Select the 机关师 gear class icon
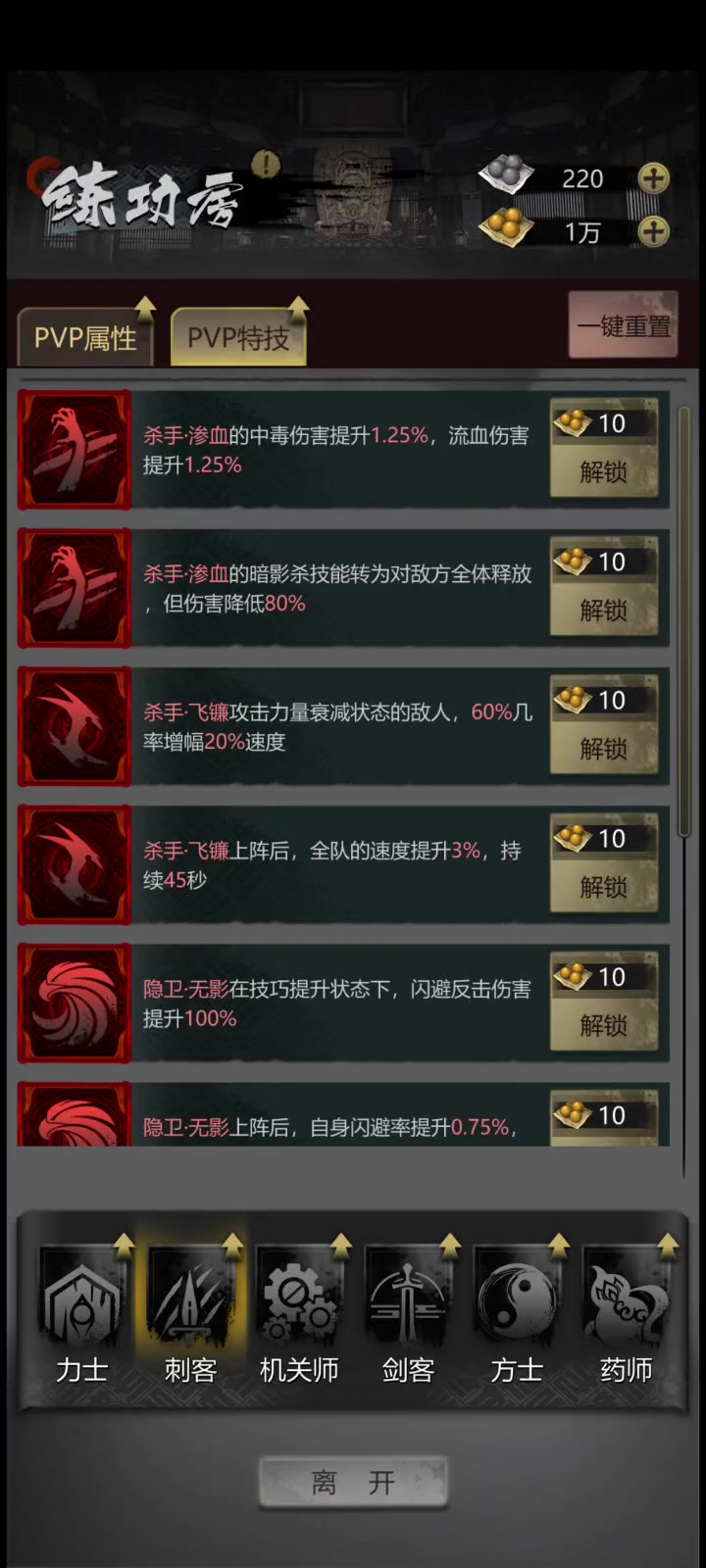This screenshot has width=706, height=1568. point(299,1311)
